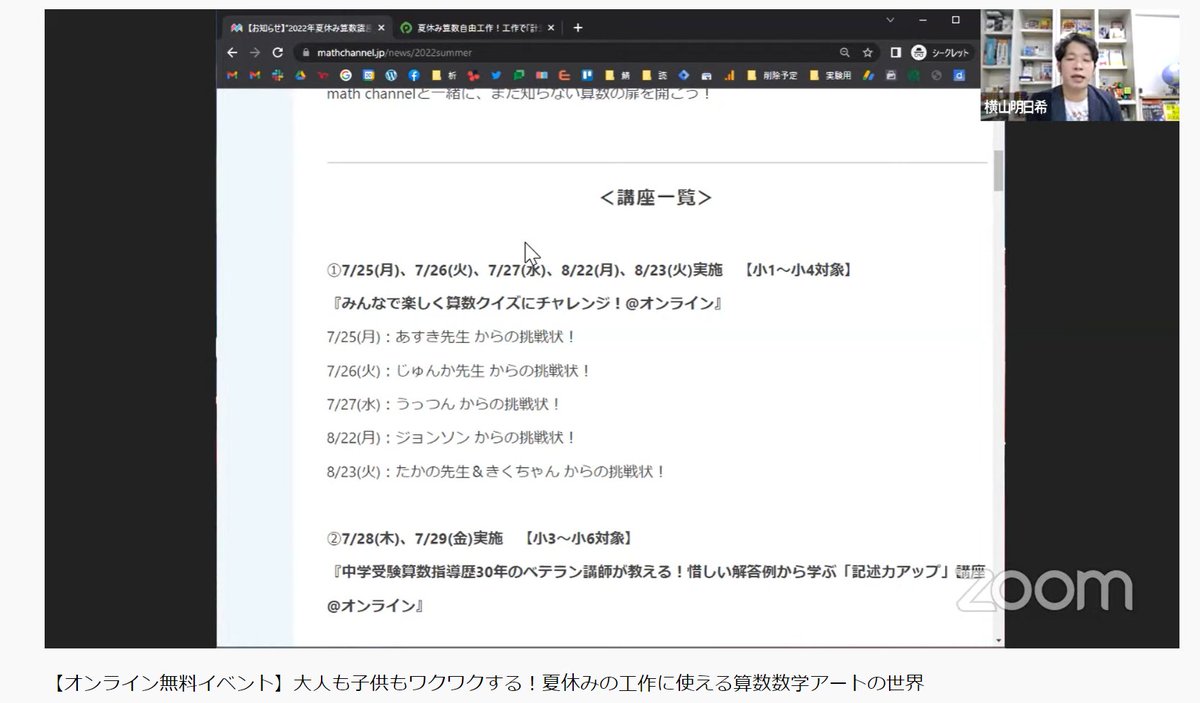The width and height of the screenshot is (1200, 703).
Task: Bookmark this page with the star icon
Action: pos(866,52)
